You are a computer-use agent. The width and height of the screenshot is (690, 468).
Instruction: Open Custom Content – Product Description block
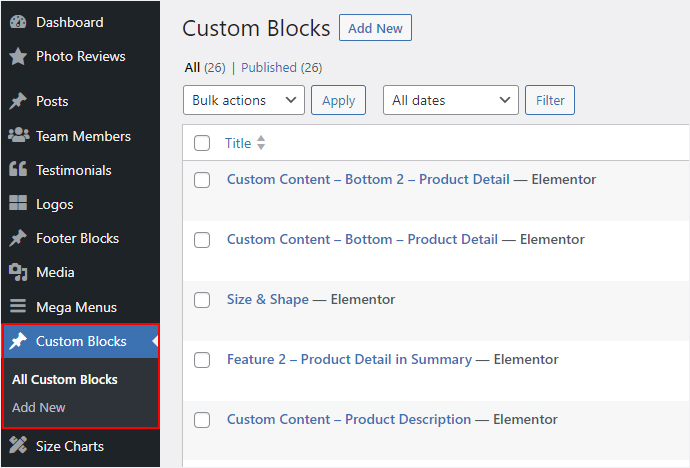pyautogui.click(x=349, y=419)
